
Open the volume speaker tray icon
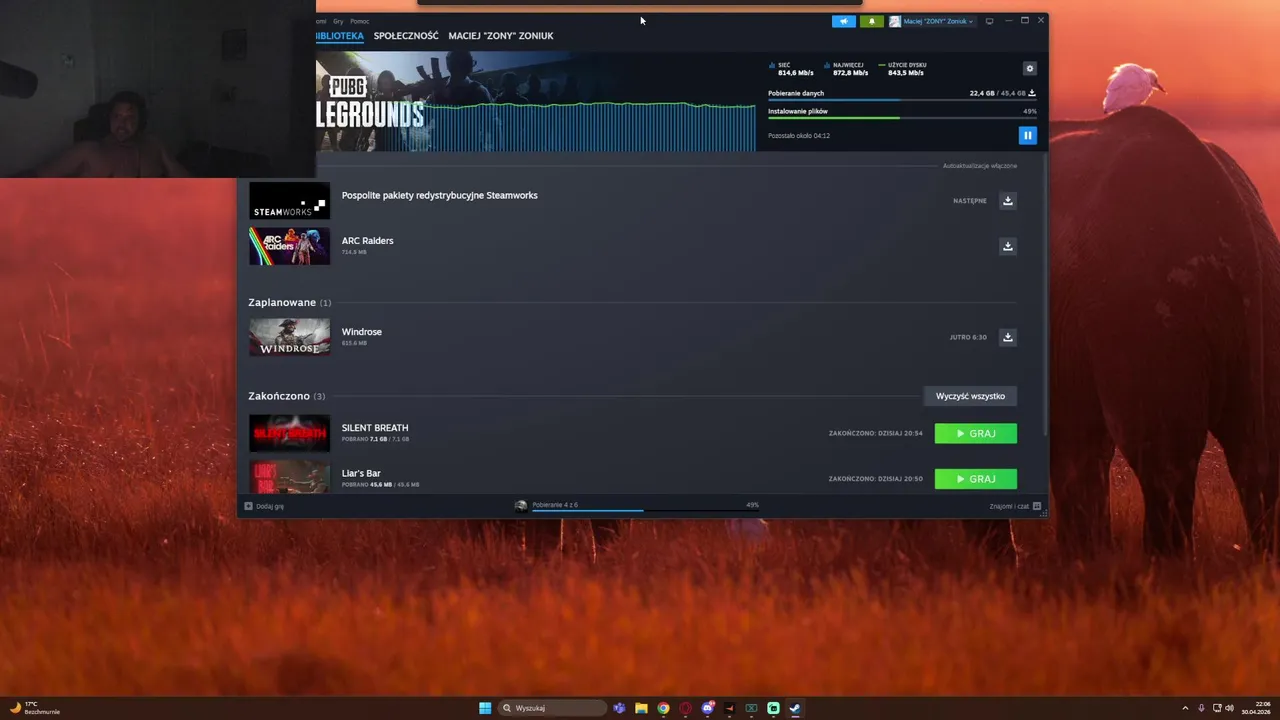point(1229,708)
